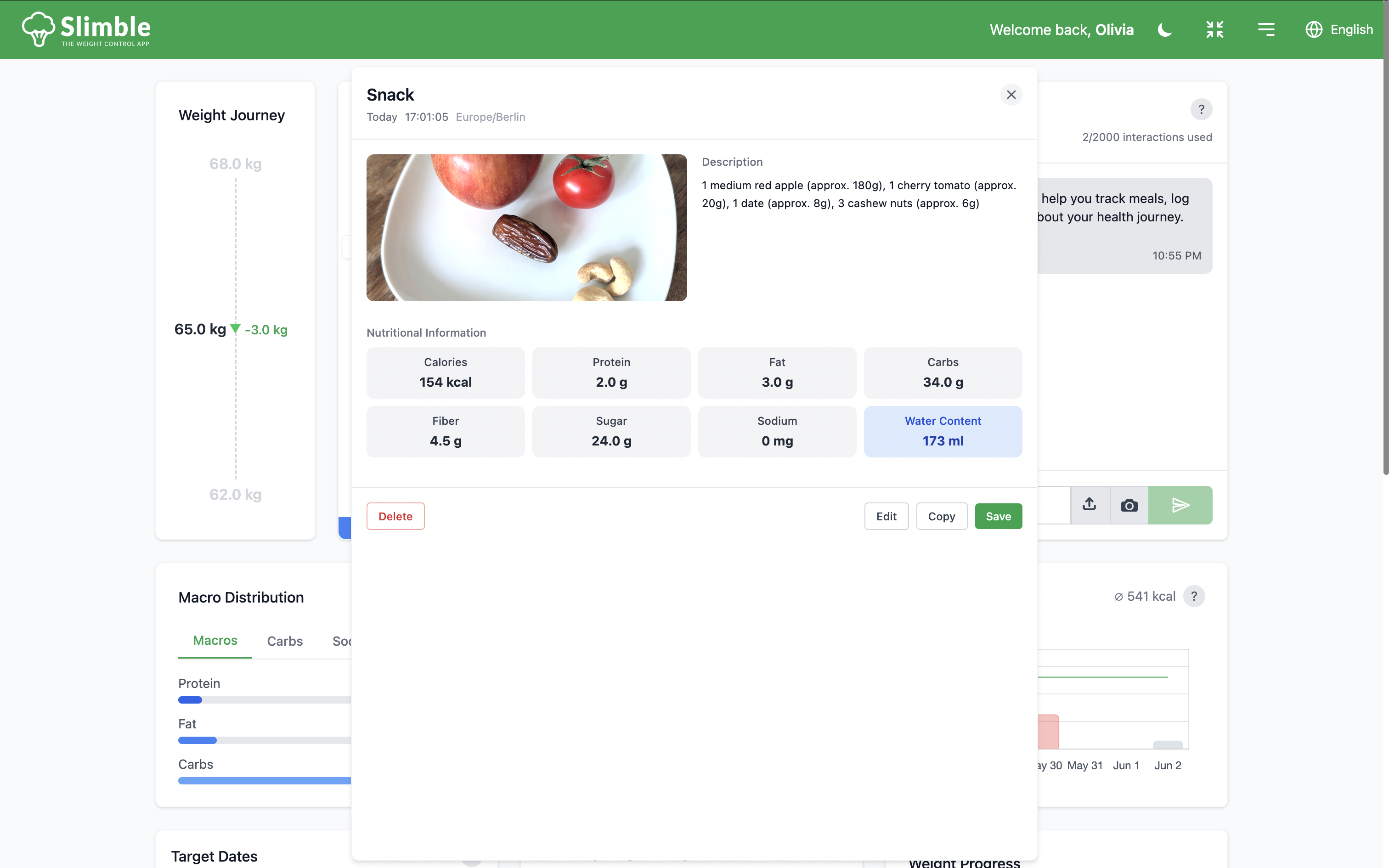
Task: Click the snack plate photo
Action: [526, 227]
